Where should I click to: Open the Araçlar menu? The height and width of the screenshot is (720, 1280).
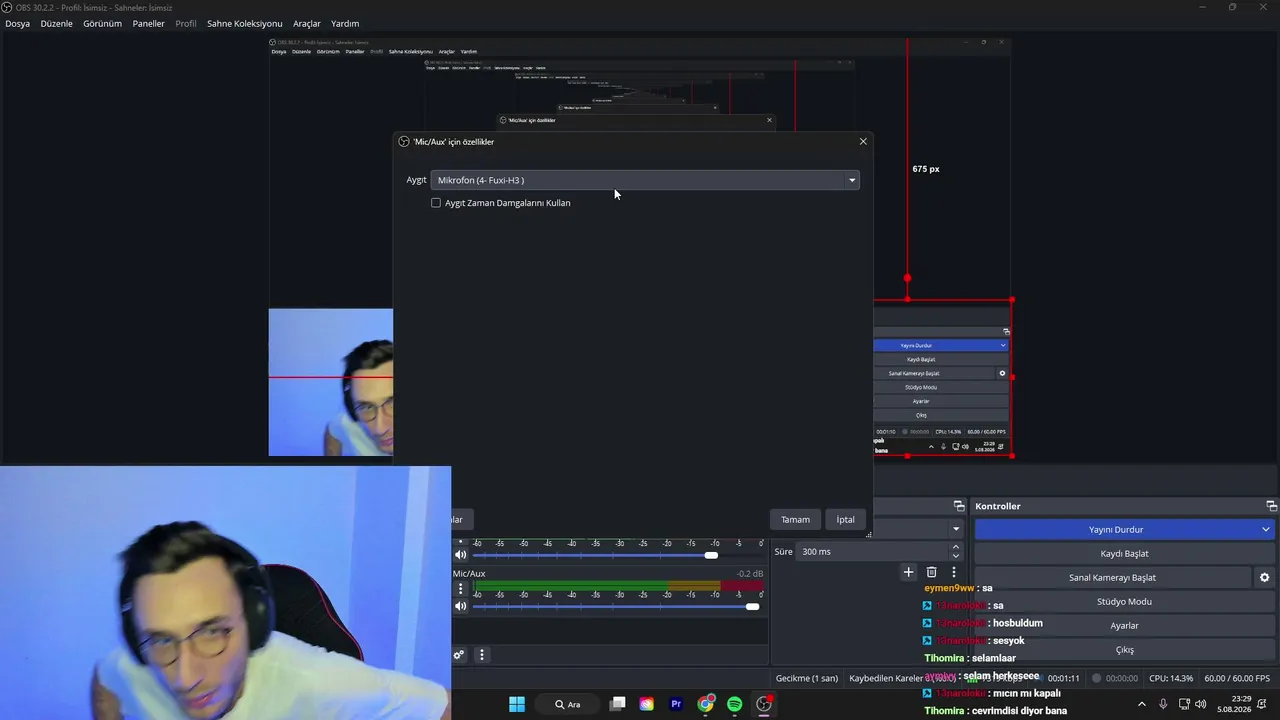(x=307, y=23)
